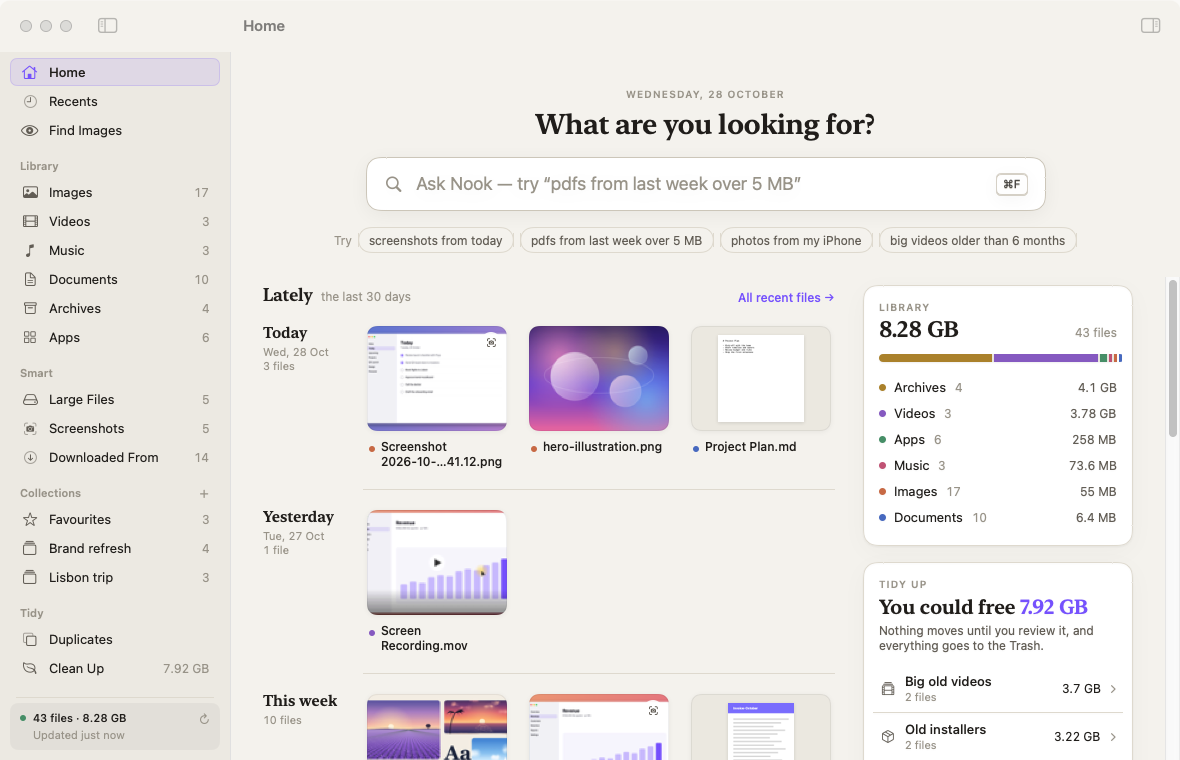The image size is (1180, 760).
Task: Click the Music note icon
Action: click(x=30, y=251)
